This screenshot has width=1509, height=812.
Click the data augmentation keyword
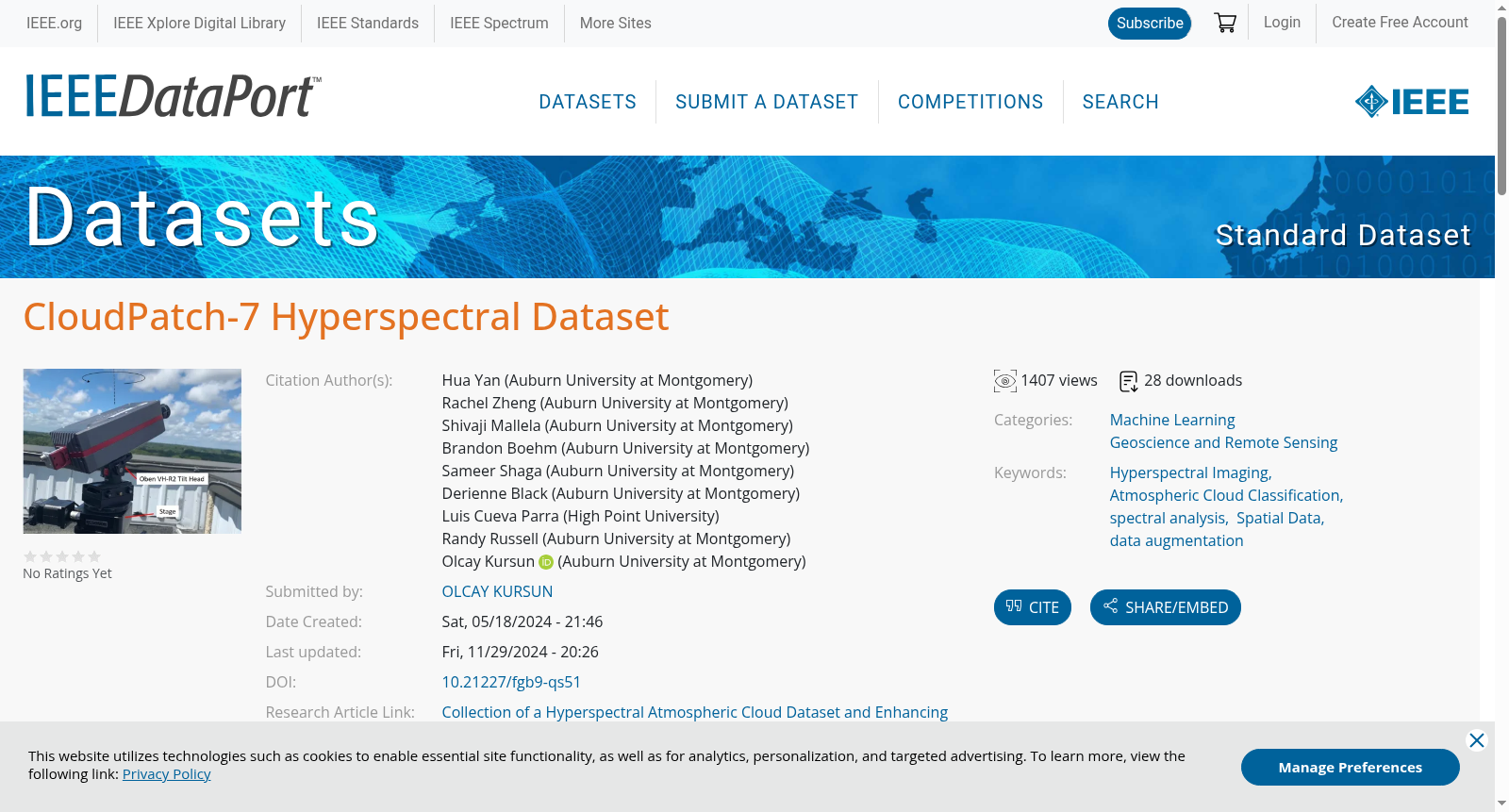(x=1176, y=540)
